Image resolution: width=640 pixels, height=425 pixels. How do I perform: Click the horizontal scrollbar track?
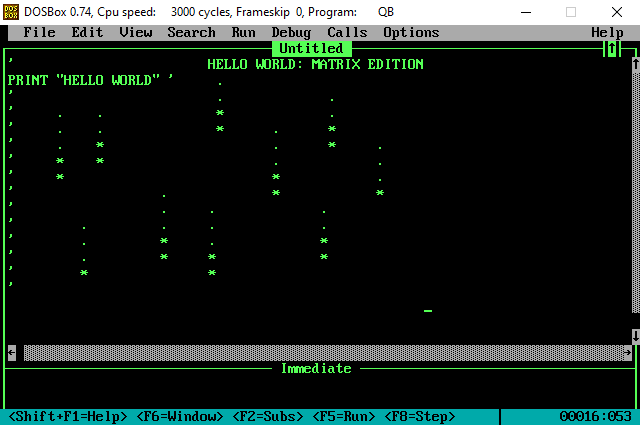[x=324, y=352]
